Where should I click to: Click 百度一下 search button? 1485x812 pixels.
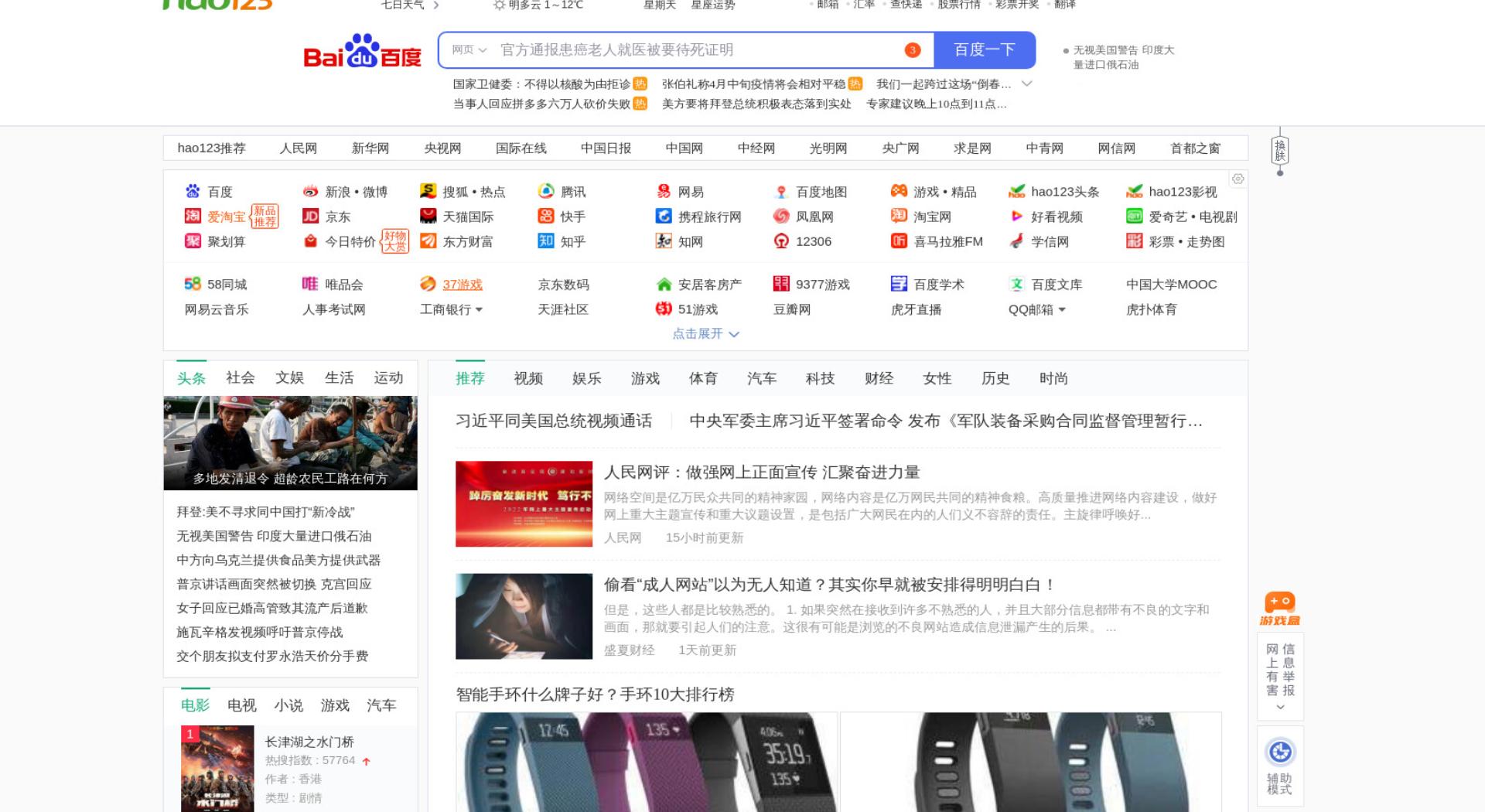(985, 49)
